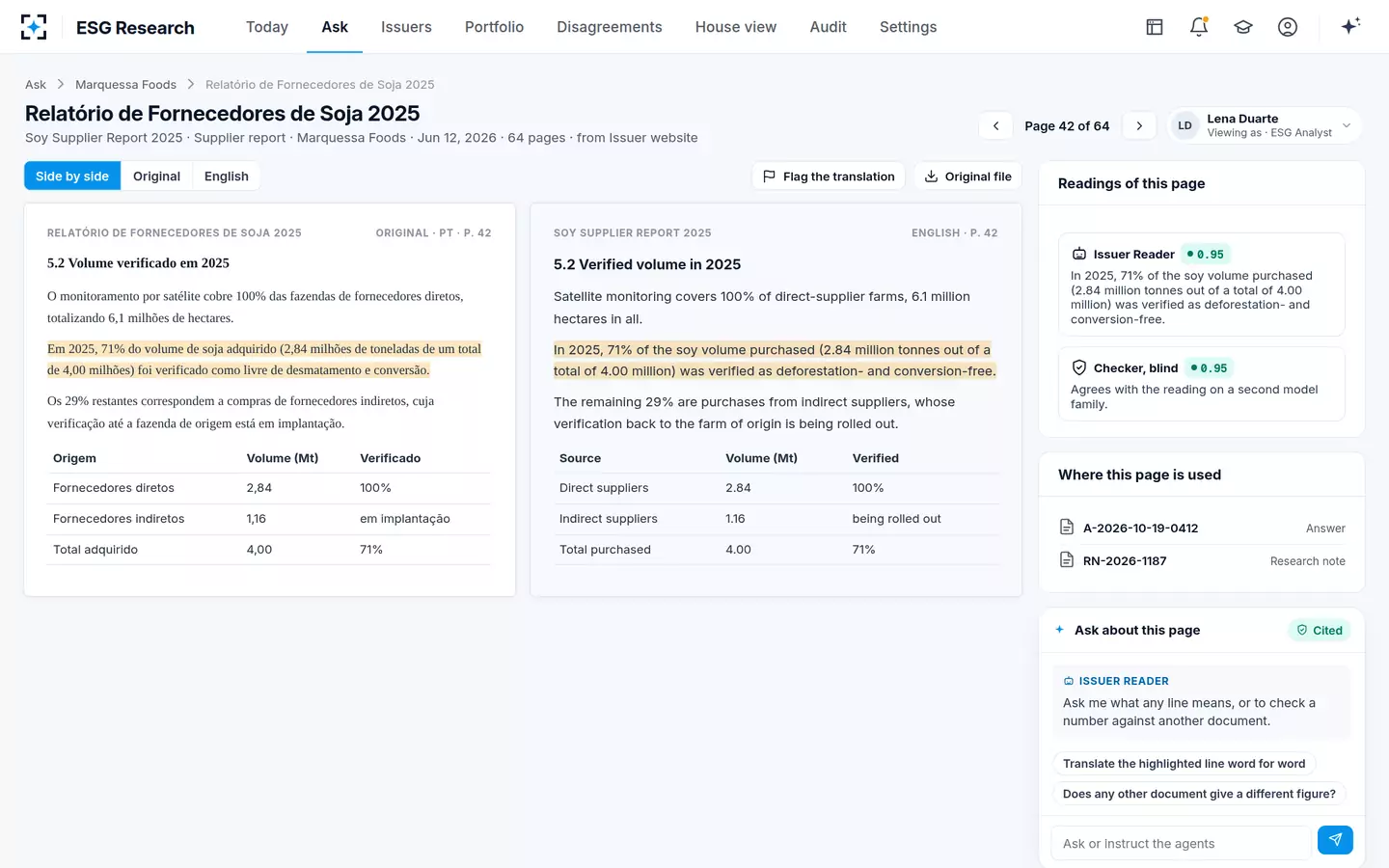Screen dimensions: 1389x868
Task: Open the House view tab
Action: click(736, 27)
